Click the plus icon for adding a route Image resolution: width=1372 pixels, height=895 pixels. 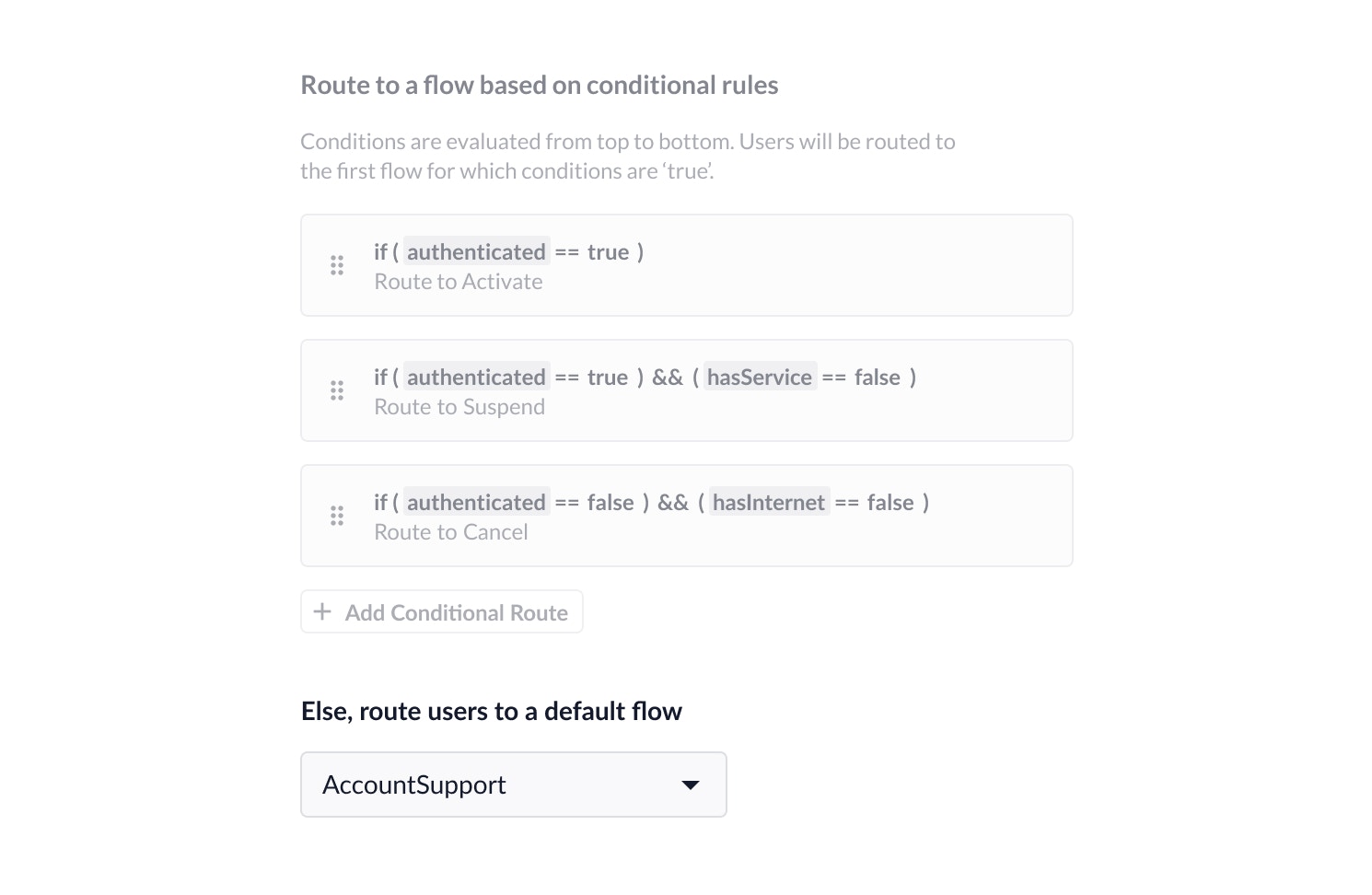point(322,611)
